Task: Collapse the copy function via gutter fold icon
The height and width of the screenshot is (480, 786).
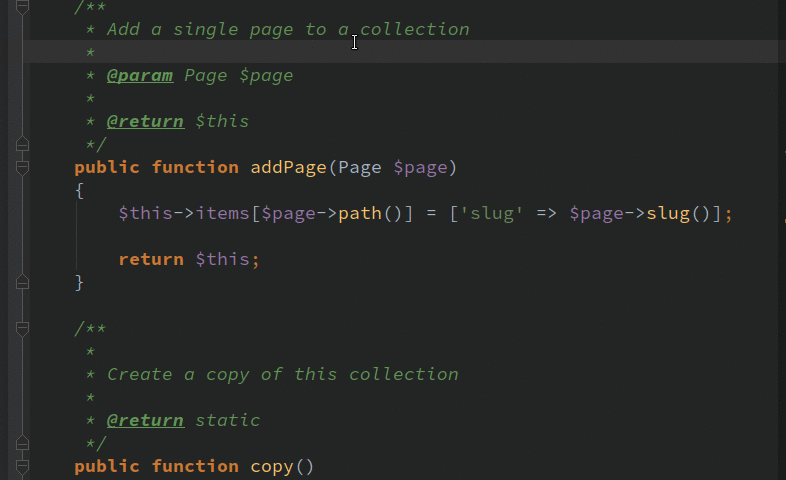Action: click(22, 466)
